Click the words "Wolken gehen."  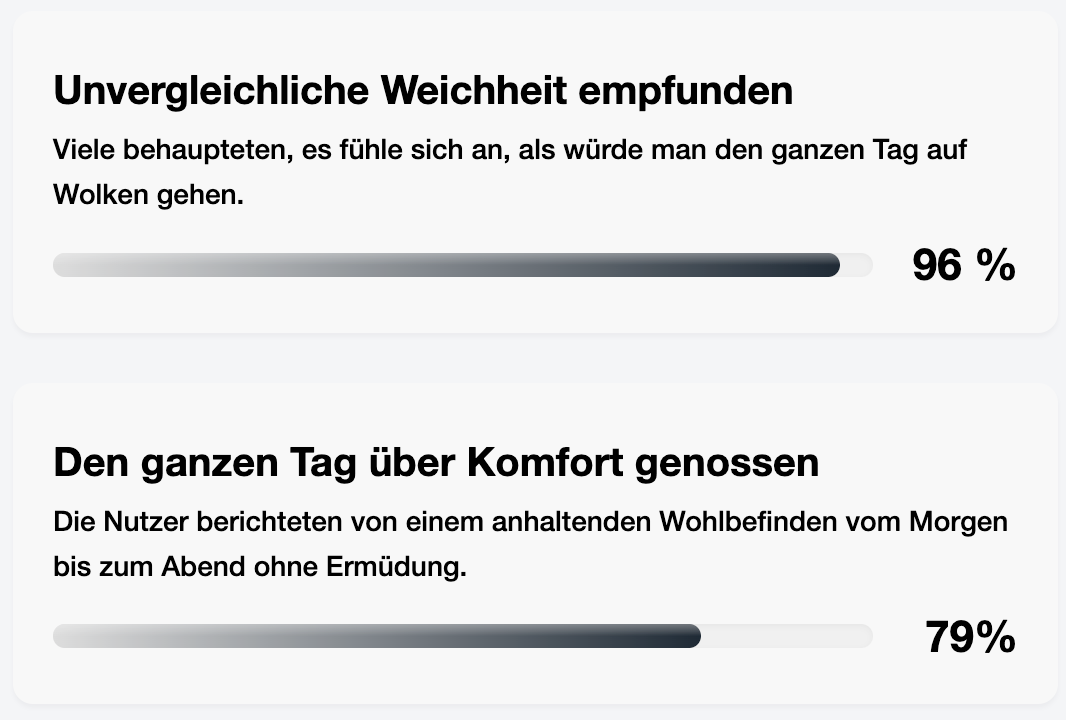[x=148, y=195]
